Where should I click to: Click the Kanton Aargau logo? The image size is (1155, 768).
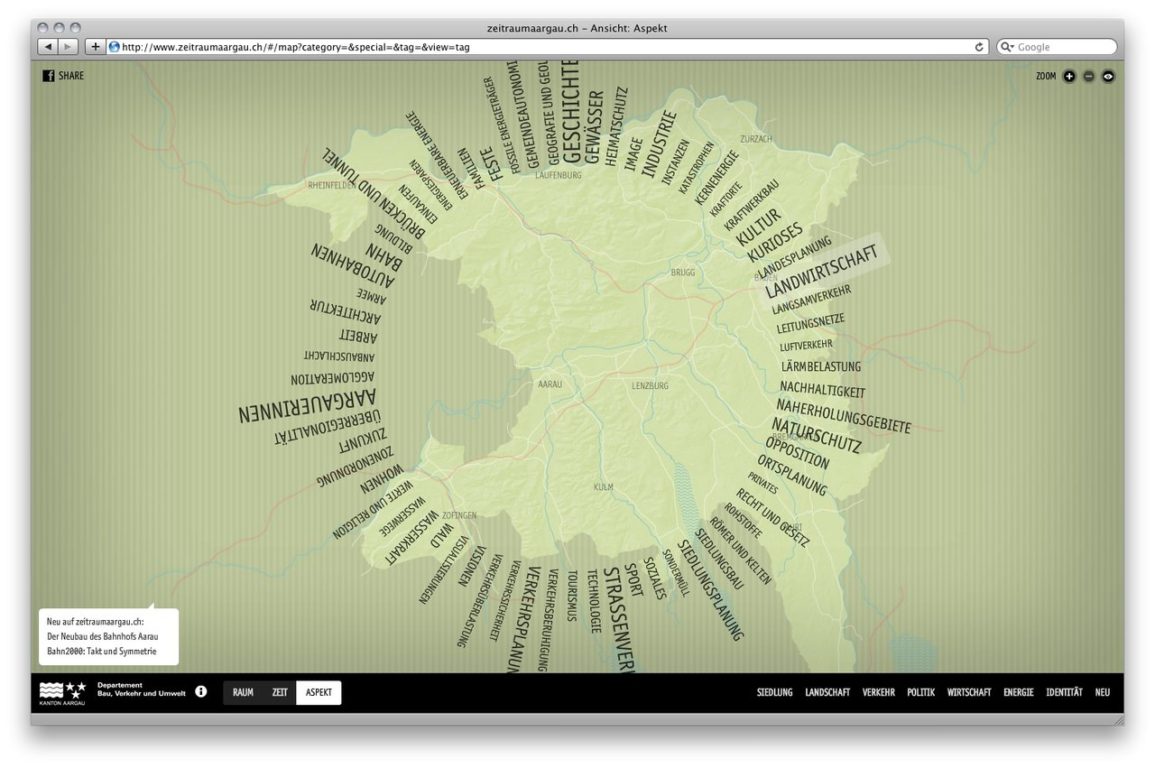tap(63, 693)
